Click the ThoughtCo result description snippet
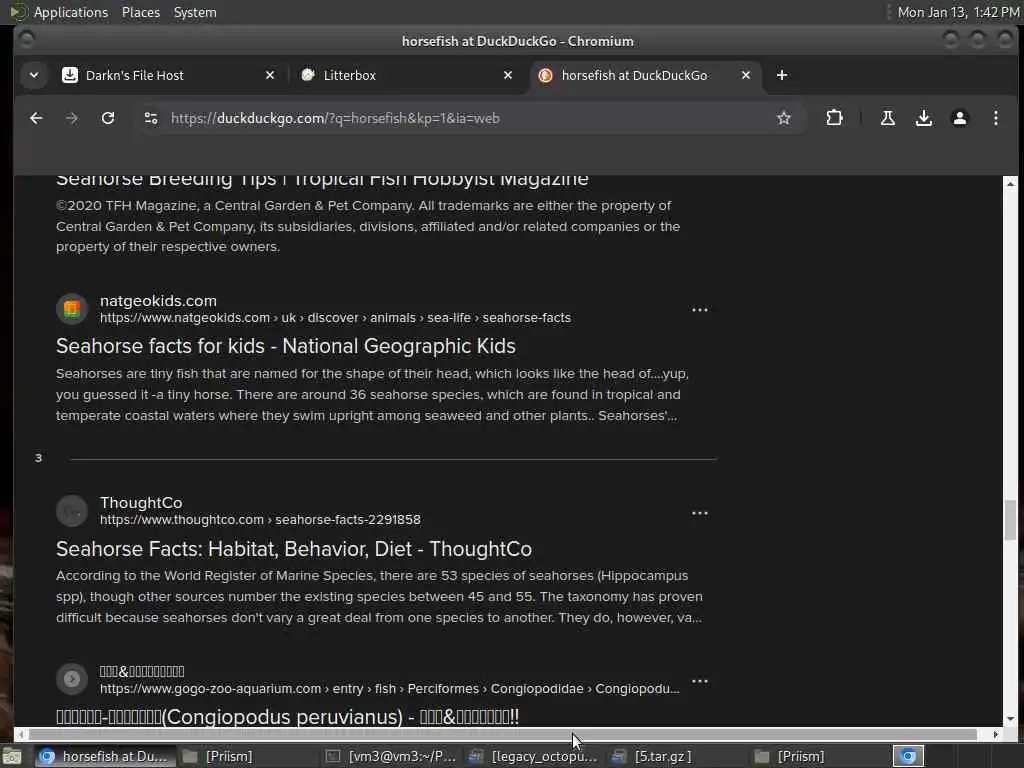 (379, 596)
